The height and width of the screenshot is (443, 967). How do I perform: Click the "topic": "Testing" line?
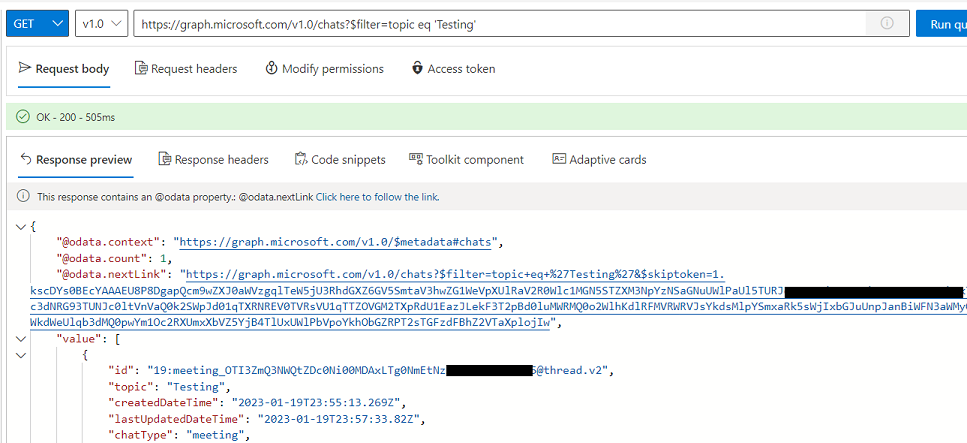point(168,387)
